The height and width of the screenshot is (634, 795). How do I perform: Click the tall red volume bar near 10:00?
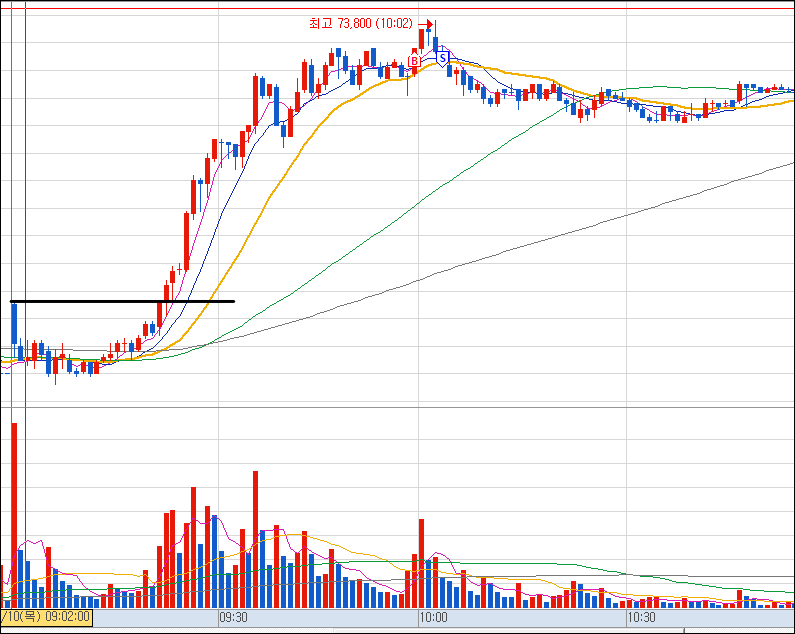(x=421, y=563)
